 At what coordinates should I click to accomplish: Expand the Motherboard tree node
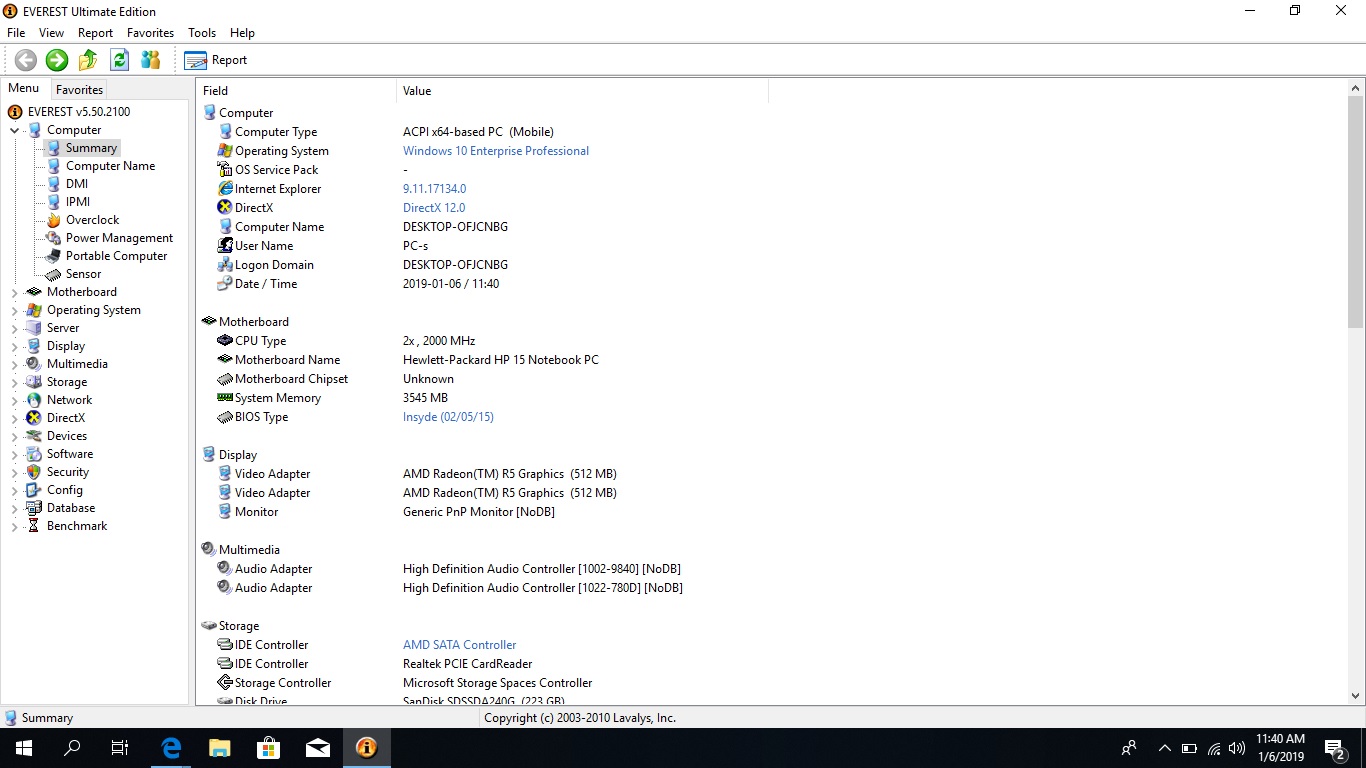[x=14, y=292]
